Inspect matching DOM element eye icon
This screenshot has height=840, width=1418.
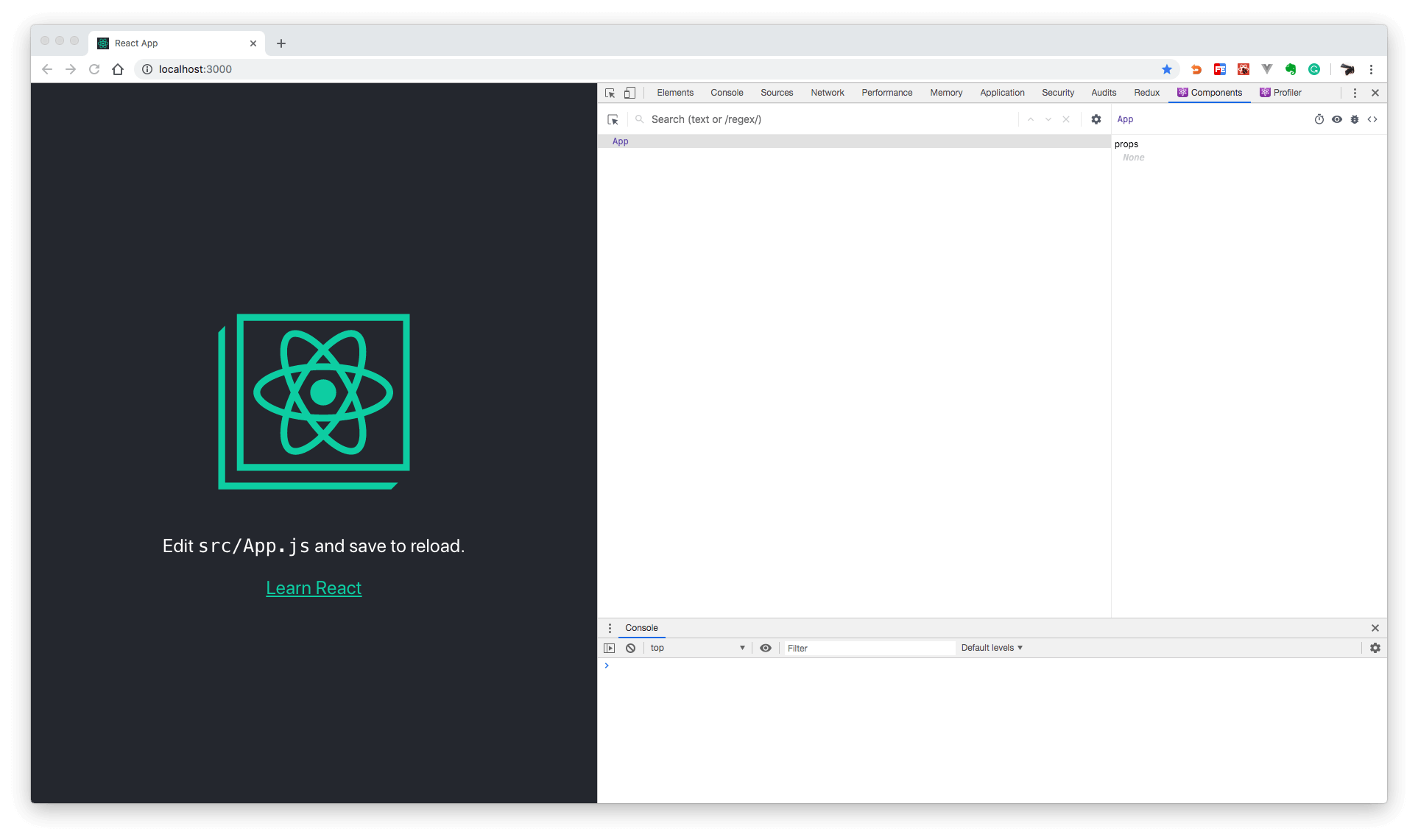pos(1337,119)
